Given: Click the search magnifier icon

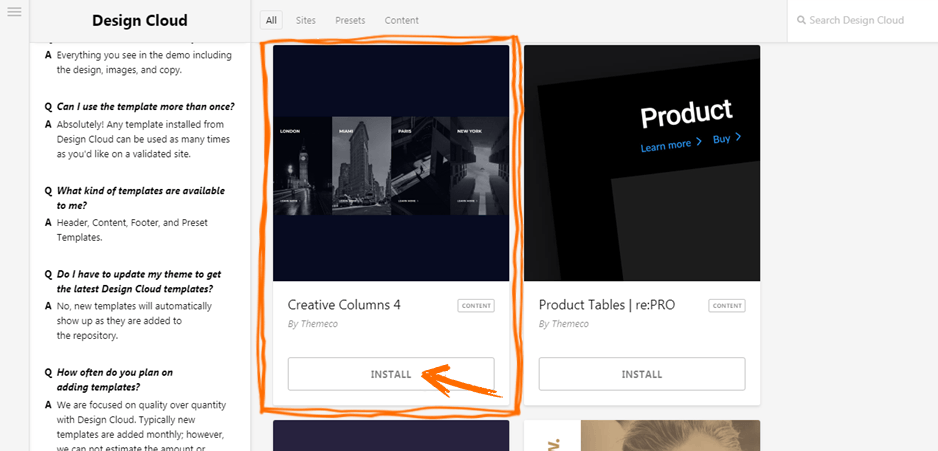Looking at the screenshot, I should (x=801, y=20).
